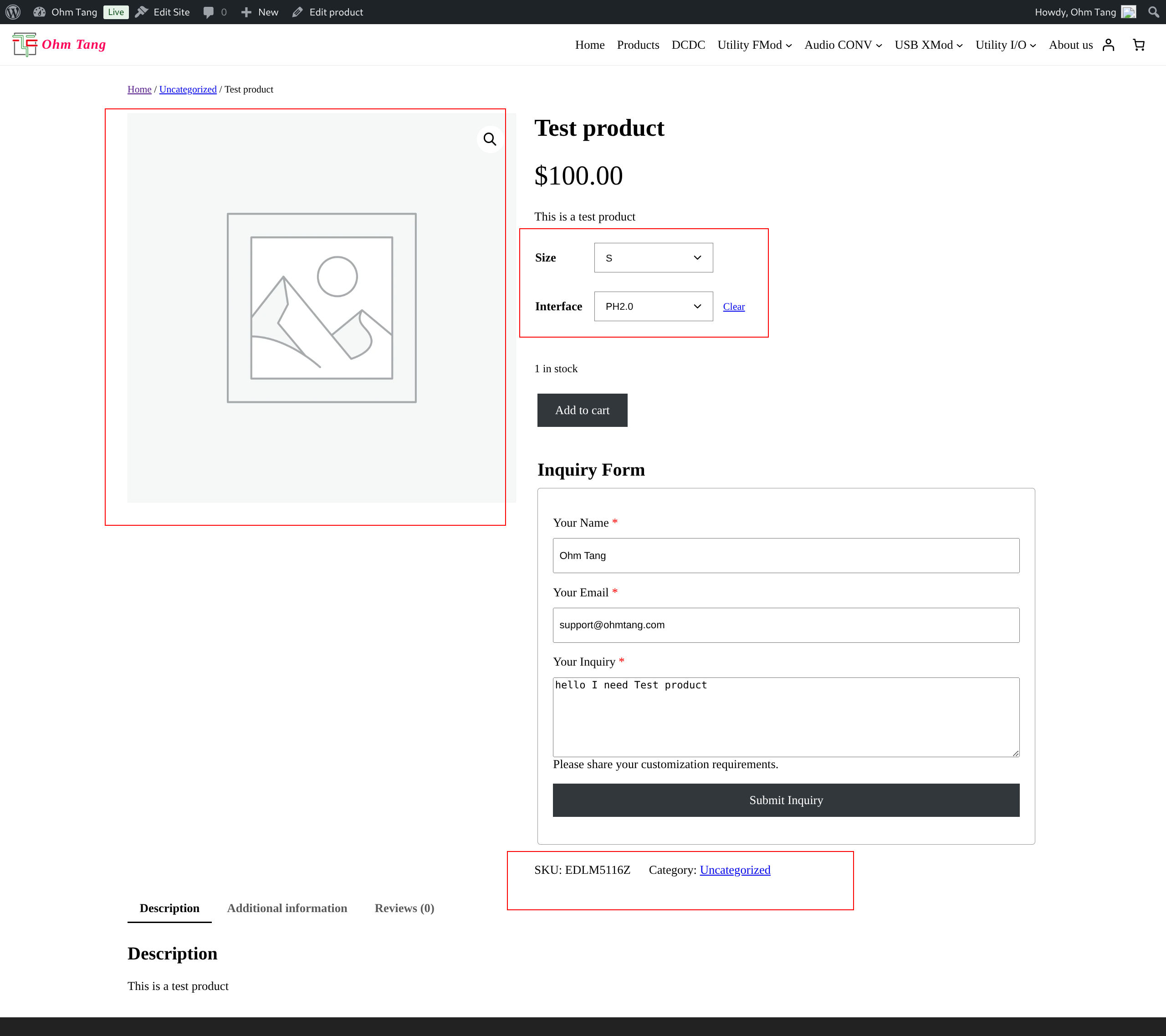Expand the USB XMod menu chevron
This screenshot has height=1036, width=1166.
960,46
